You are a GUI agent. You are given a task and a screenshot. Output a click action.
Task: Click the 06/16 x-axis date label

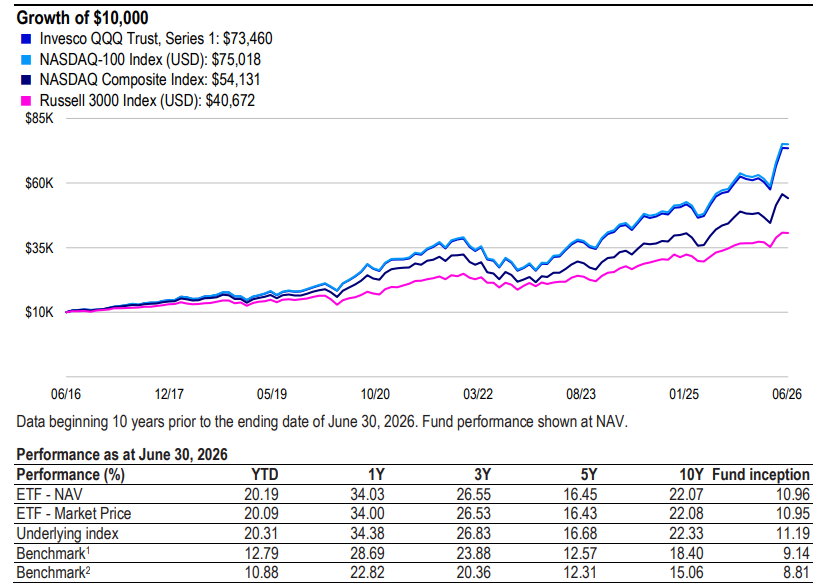click(x=66, y=394)
